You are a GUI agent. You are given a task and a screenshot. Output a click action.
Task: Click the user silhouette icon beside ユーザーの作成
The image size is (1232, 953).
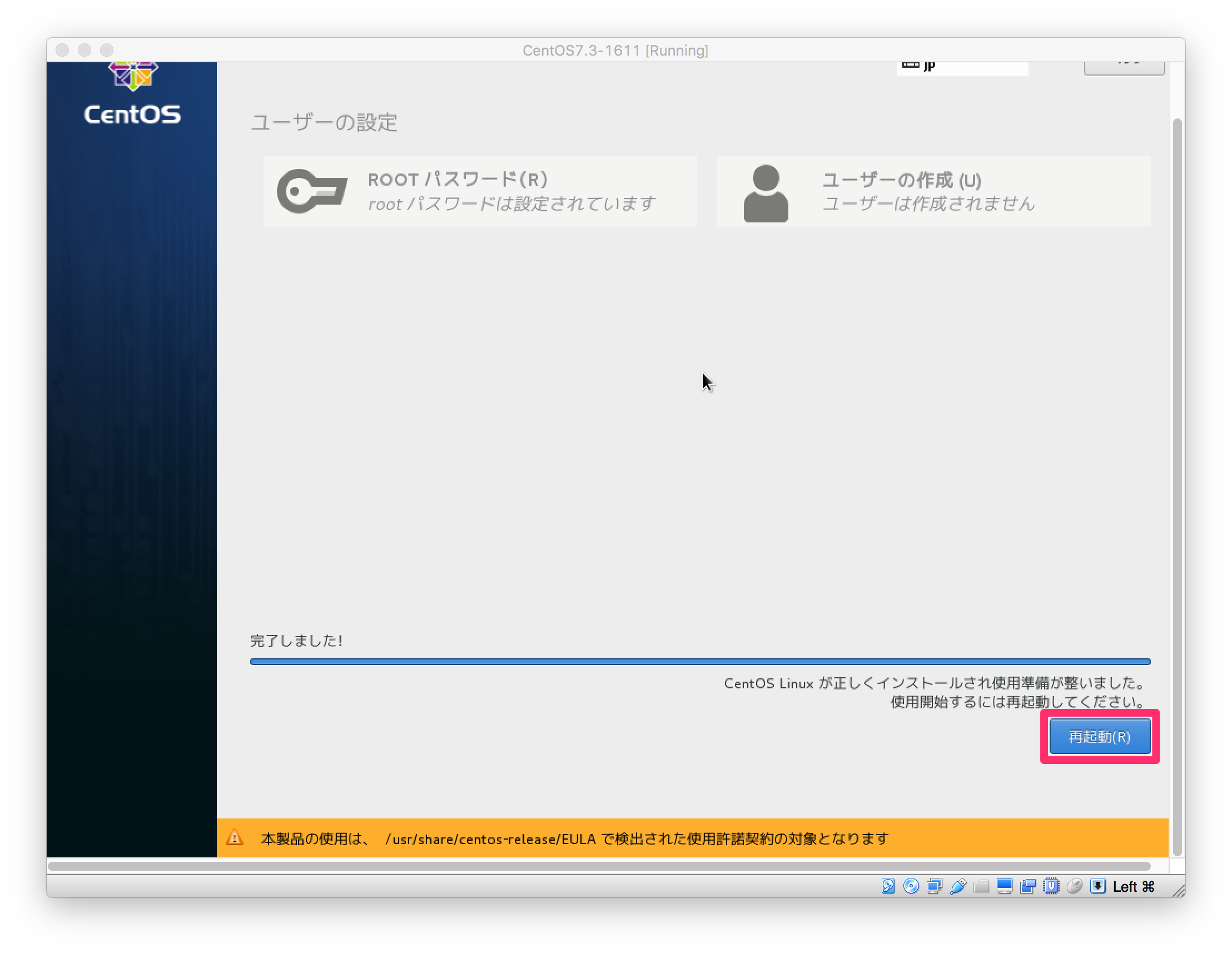coord(766,191)
